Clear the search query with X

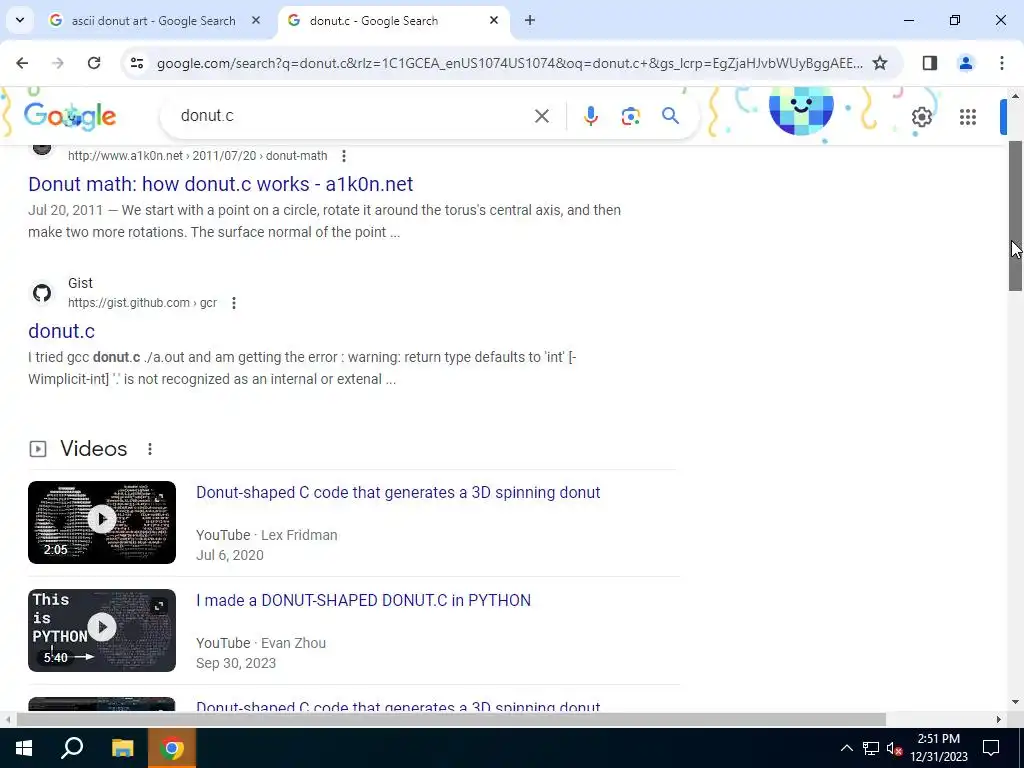tap(541, 116)
